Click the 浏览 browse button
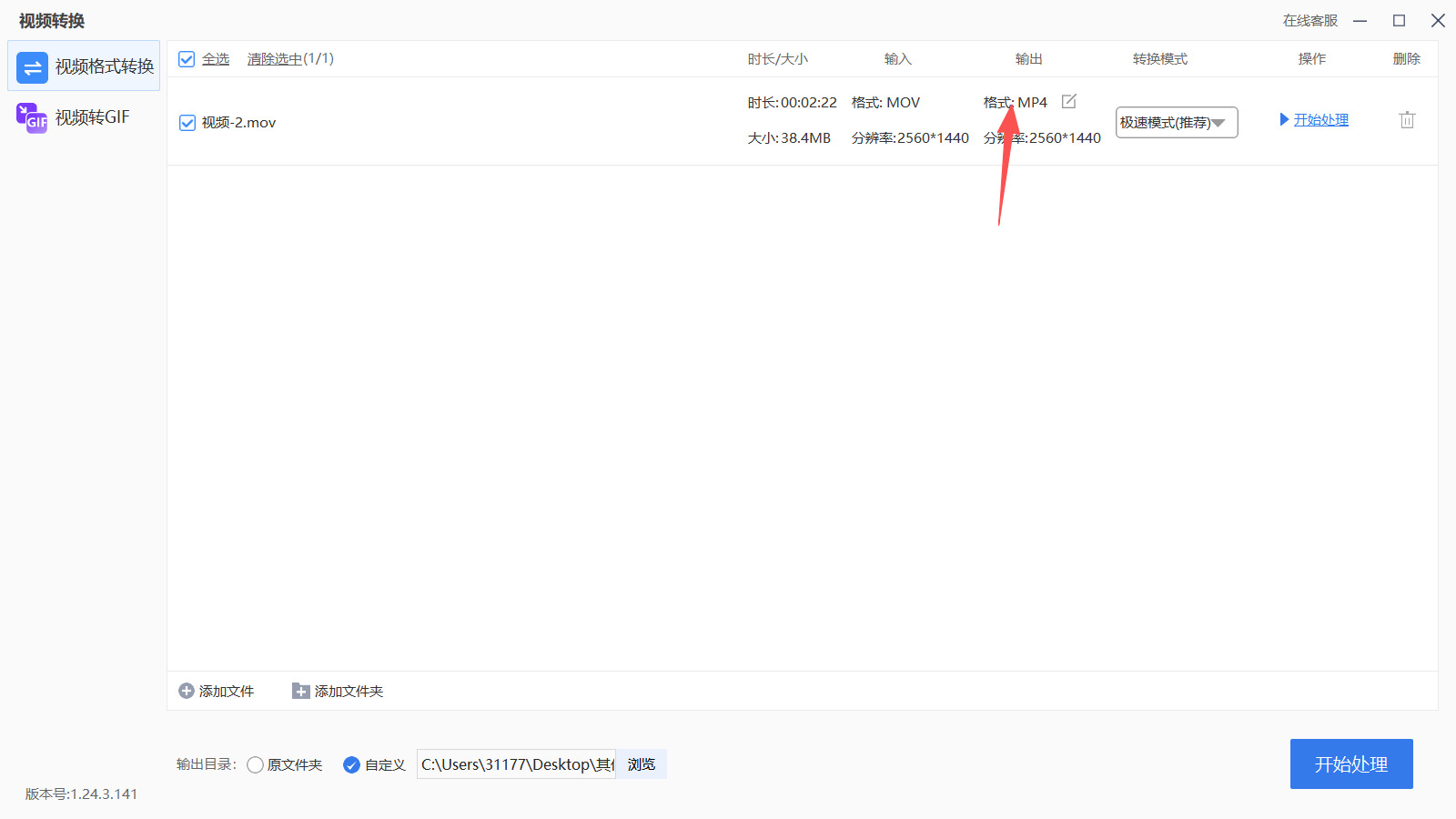Image resolution: width=1456 pixels, height=819 pixels. [x=642, y=764]
